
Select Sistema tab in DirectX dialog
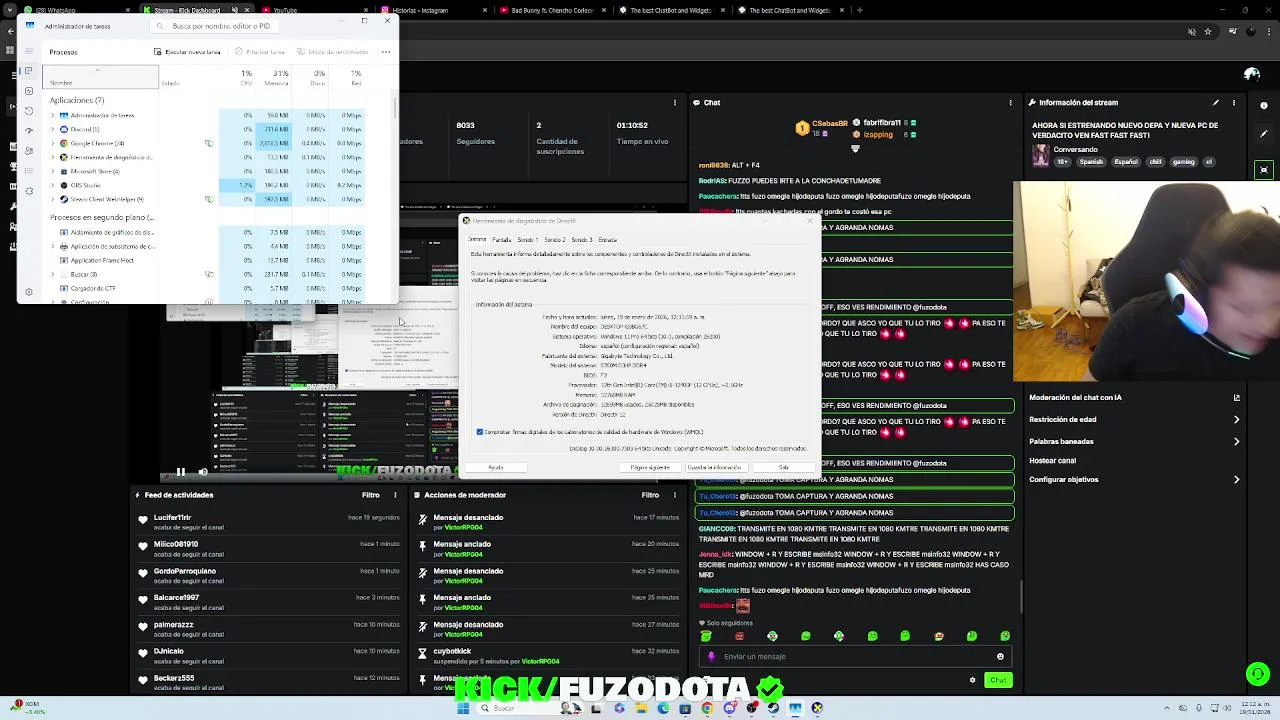point(478,240)
